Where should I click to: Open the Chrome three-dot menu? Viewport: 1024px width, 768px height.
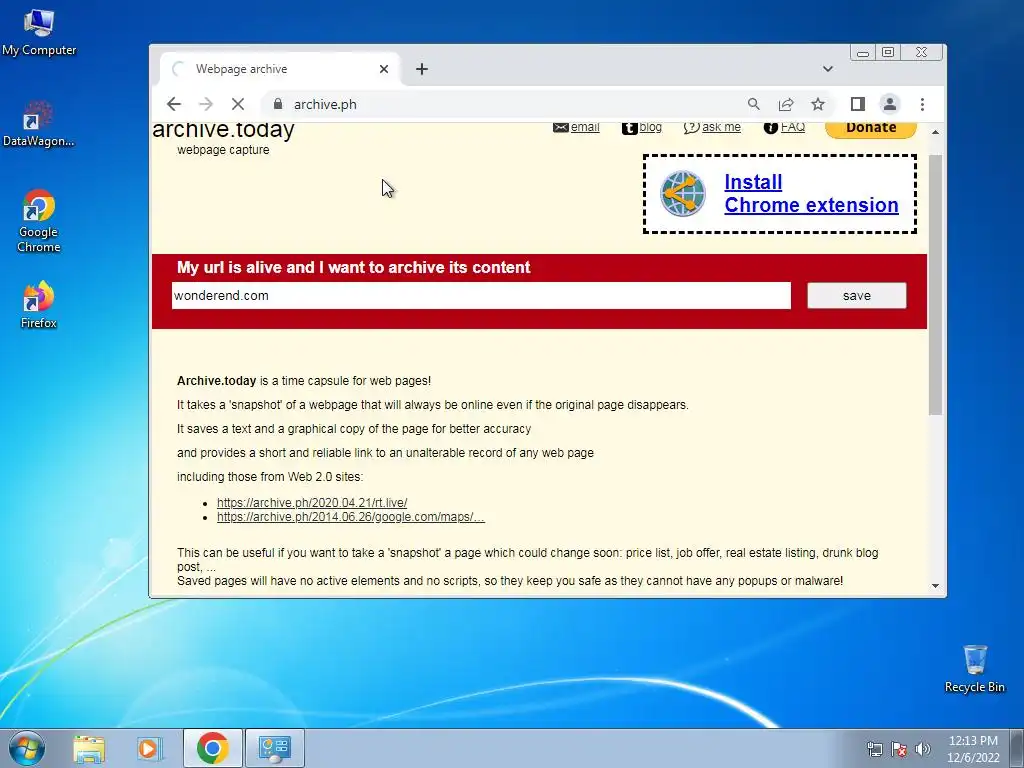(x=922, y=104)
